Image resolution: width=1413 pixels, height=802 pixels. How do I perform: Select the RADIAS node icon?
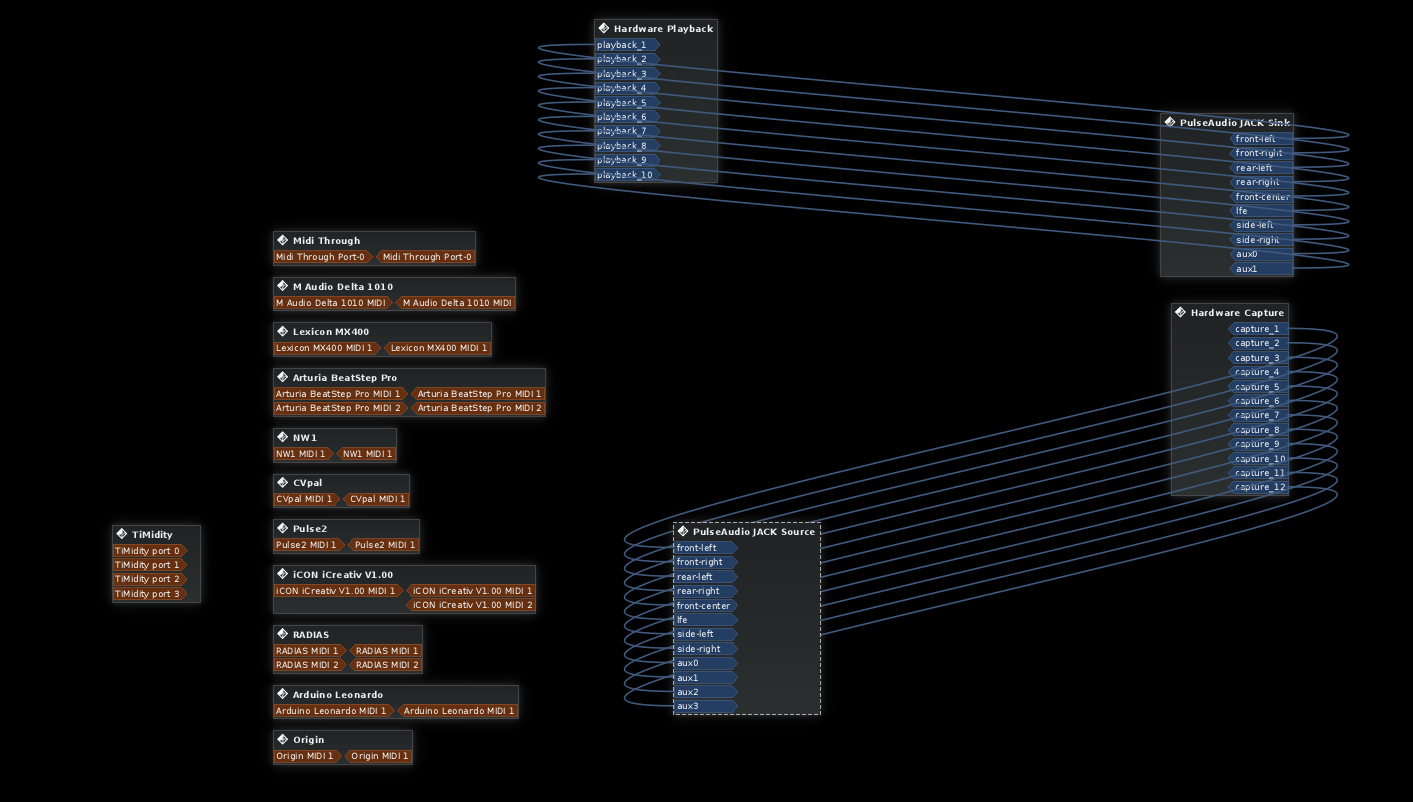click(x=282, y=634)
